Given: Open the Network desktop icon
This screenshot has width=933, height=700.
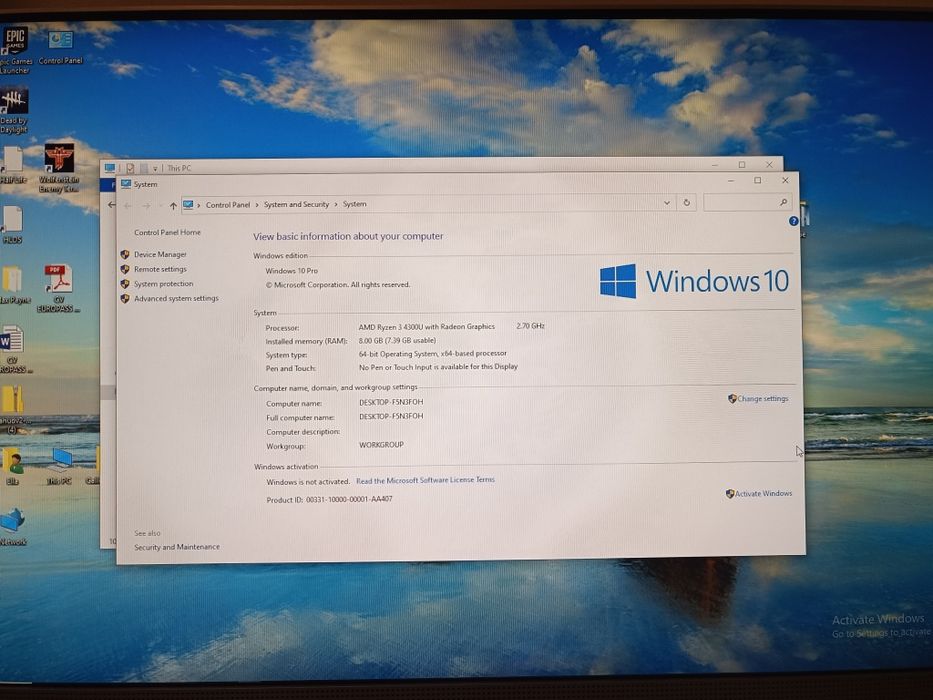Looking at the screenshot, I should tap(12, 527).
